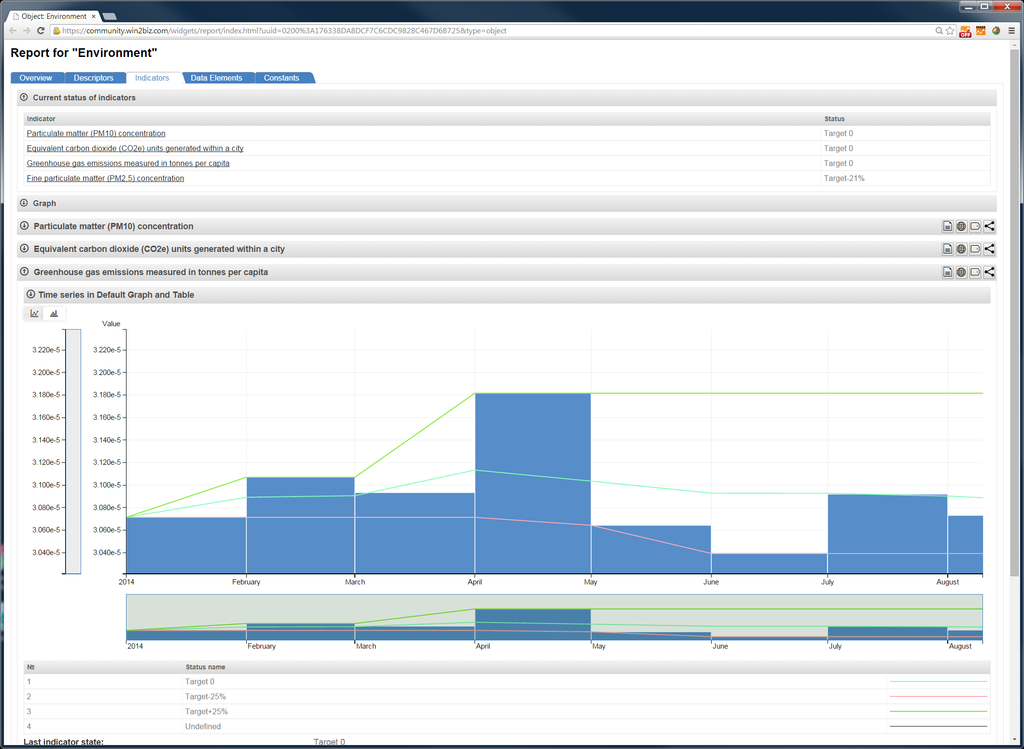Click globe icon in Greenhouse gas emissions header
This screenshot has height=749, width=1024.
pos(961,272)
